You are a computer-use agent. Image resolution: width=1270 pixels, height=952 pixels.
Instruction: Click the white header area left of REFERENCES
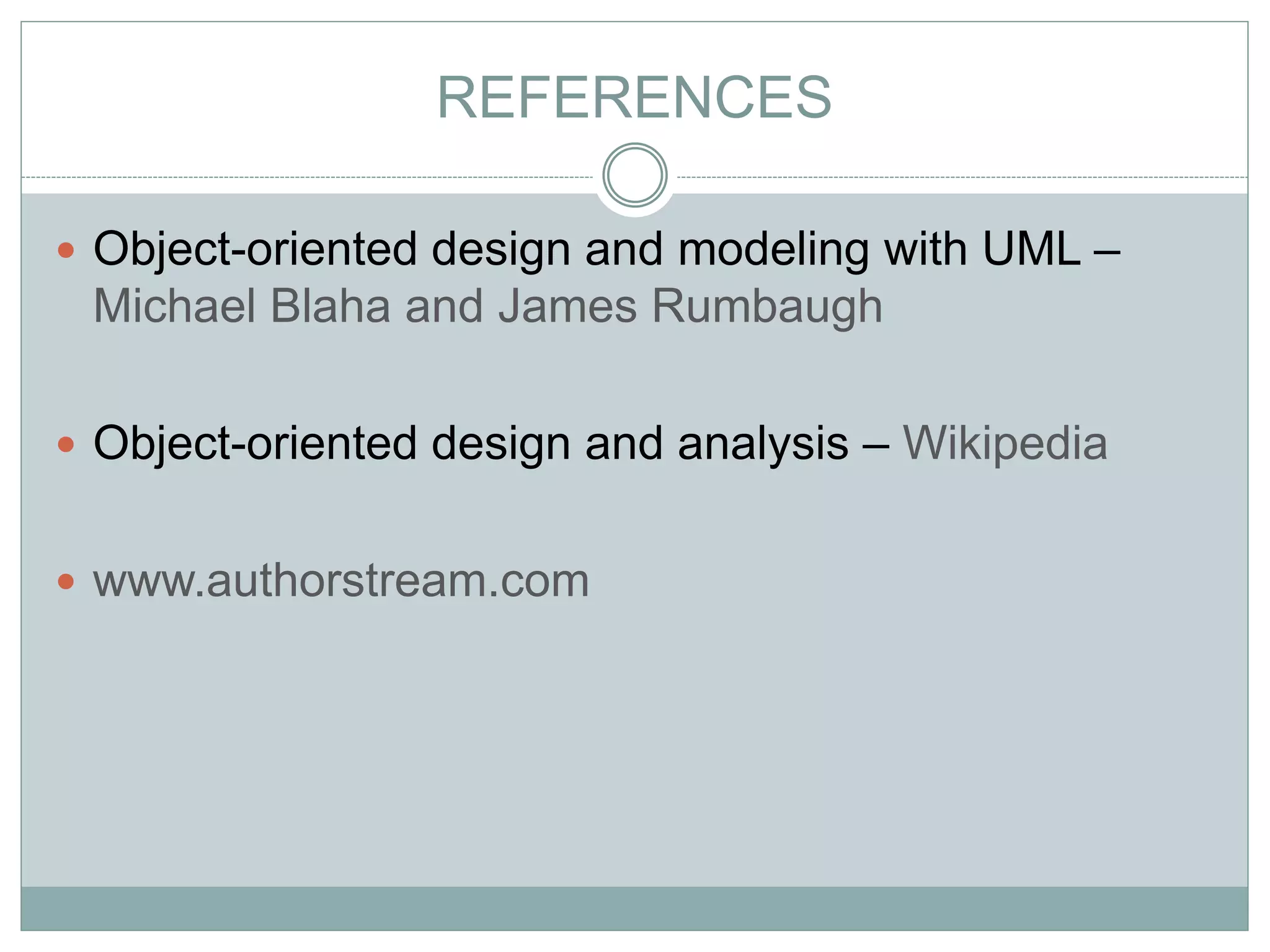217,97
